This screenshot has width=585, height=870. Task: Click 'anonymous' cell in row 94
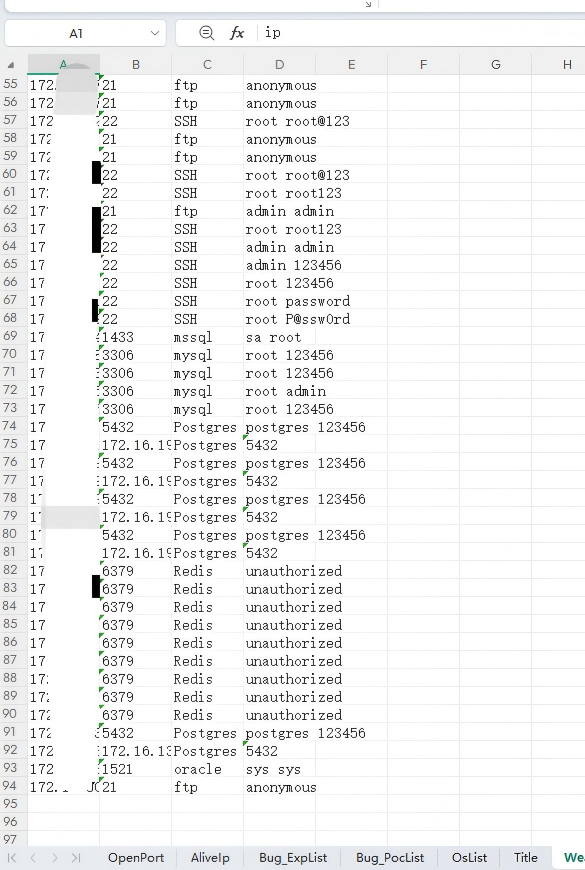tap(281, 787)
